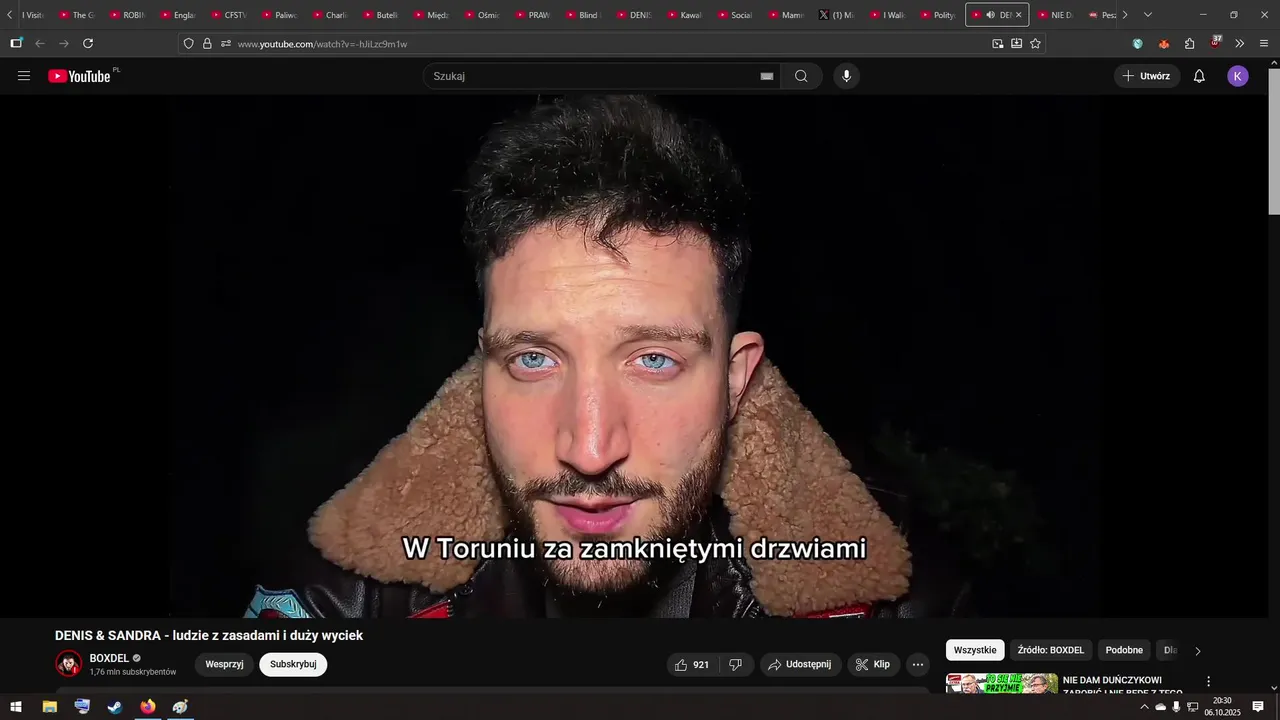This screenshot has height=720, width=1280.
Task: Select the Podobne filter chip
Action: pyautogui.click(x=1124, y=650)
